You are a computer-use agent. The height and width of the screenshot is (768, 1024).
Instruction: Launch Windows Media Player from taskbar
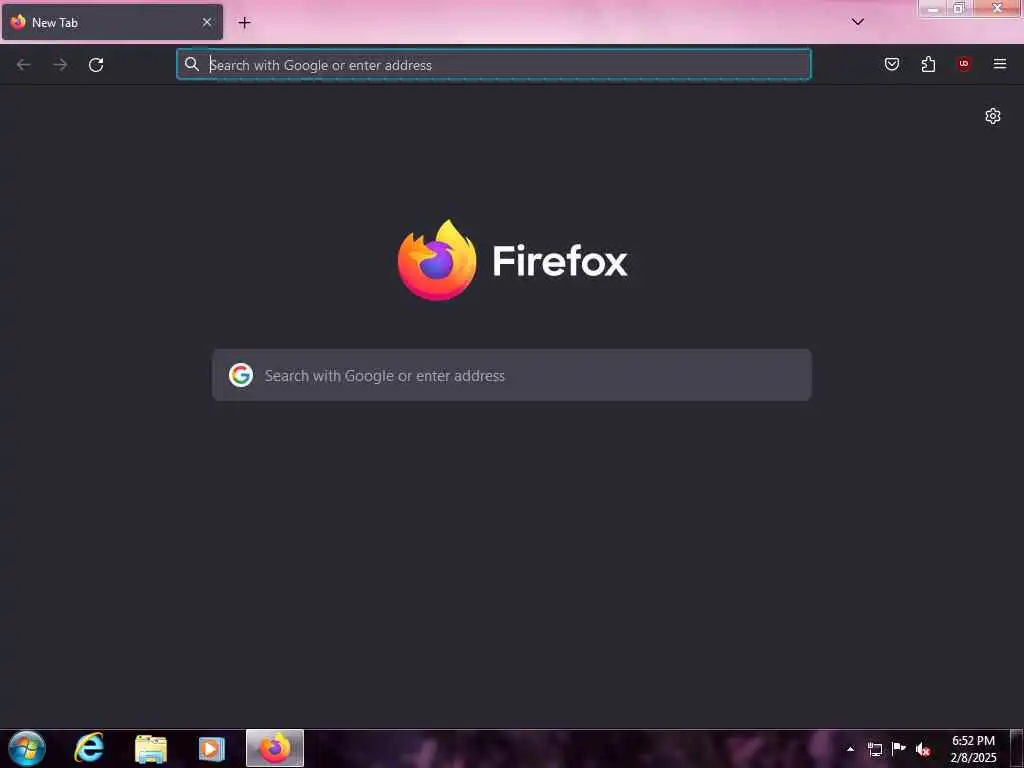click(212, 748)
